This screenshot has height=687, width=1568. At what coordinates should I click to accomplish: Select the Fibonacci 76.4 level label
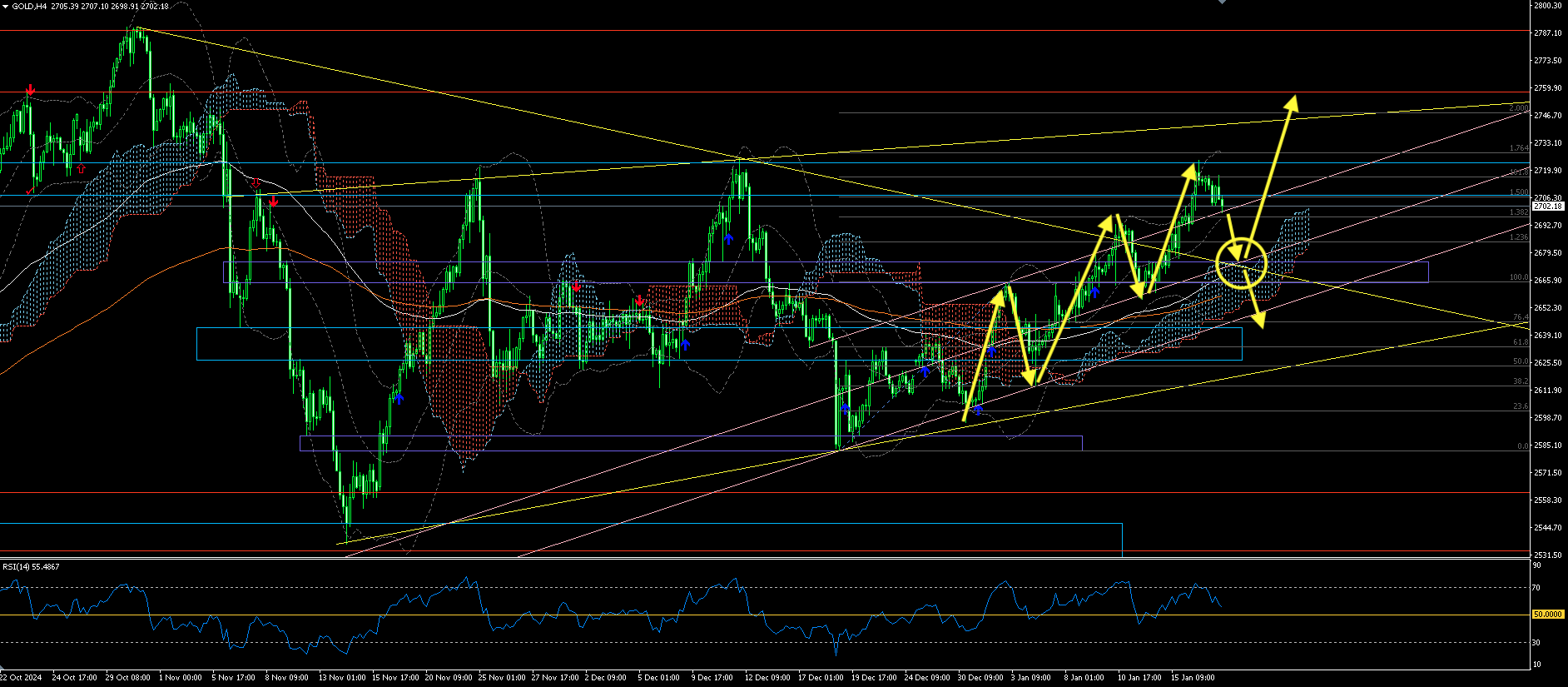click(1521, 318)
